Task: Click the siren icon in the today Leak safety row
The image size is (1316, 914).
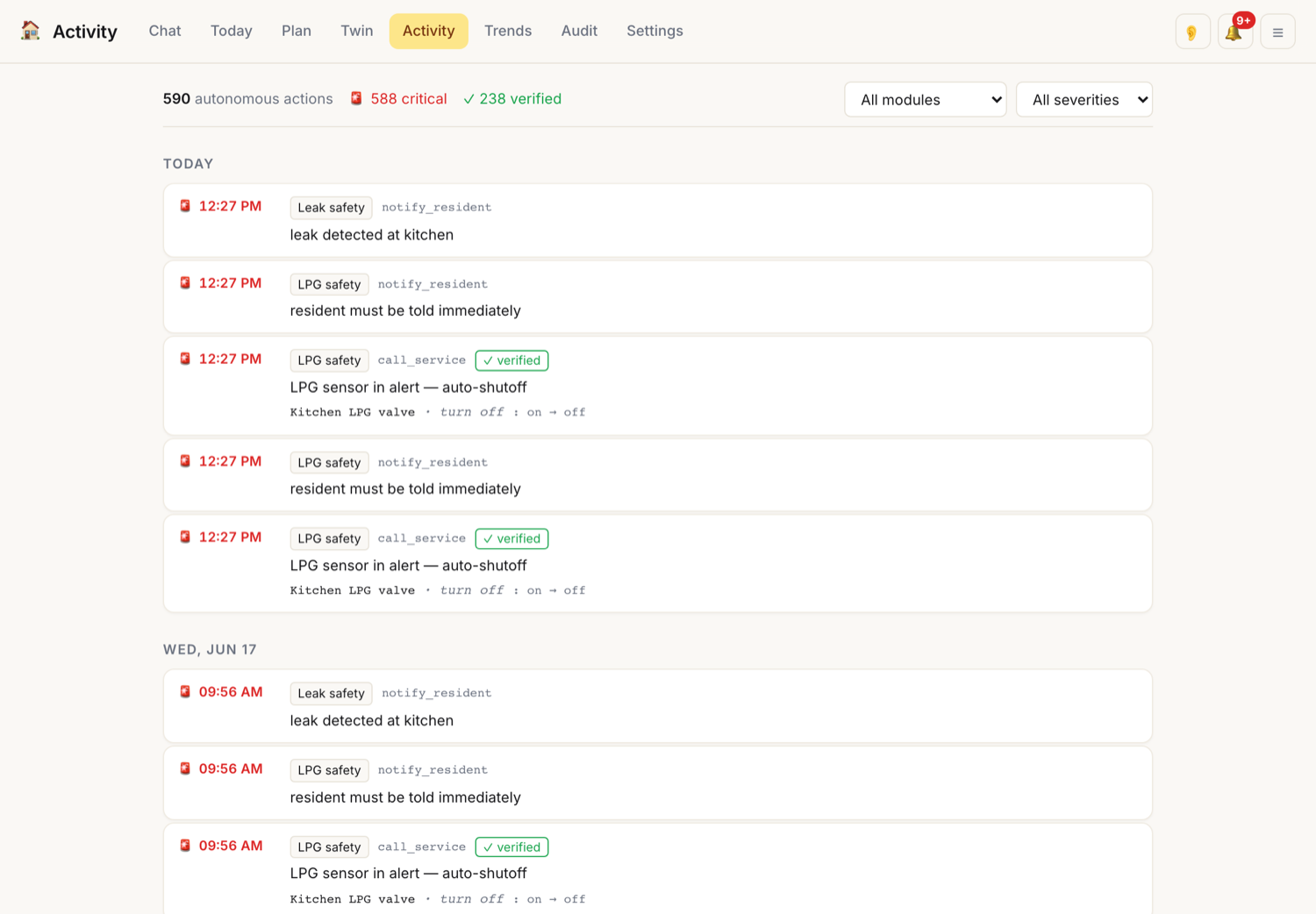Action: [185, 206]
